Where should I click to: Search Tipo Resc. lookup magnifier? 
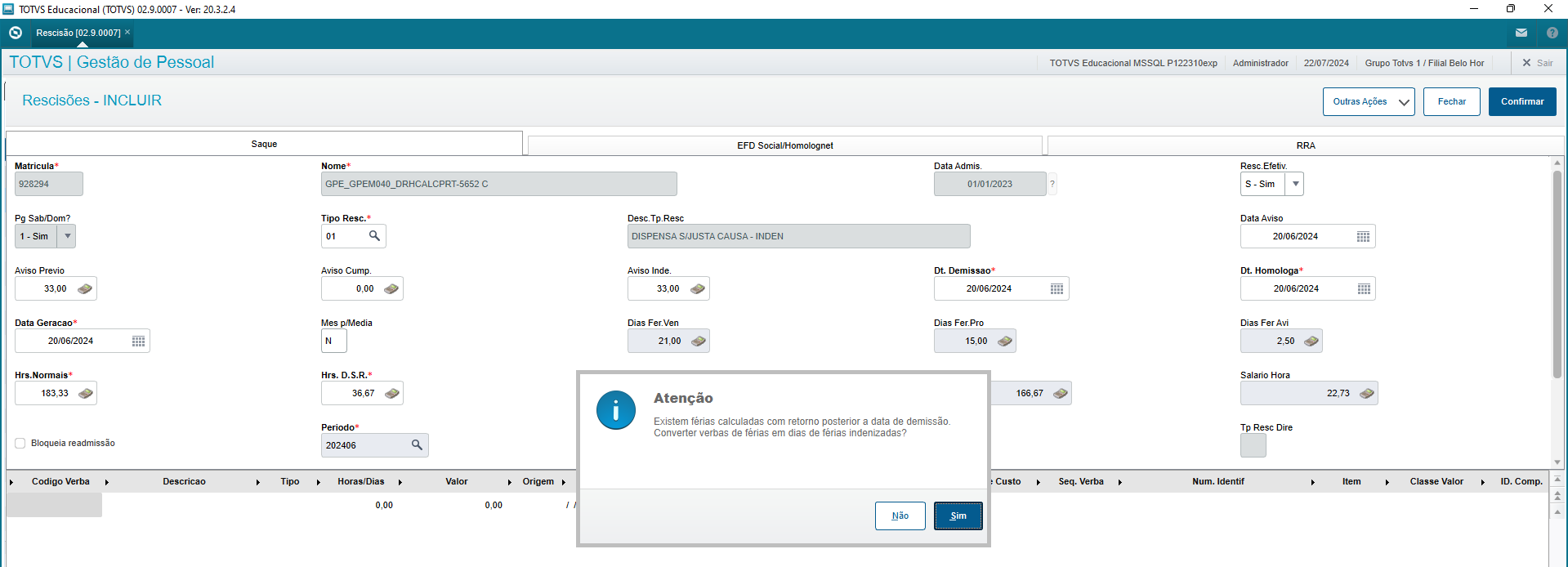point(374,236)
